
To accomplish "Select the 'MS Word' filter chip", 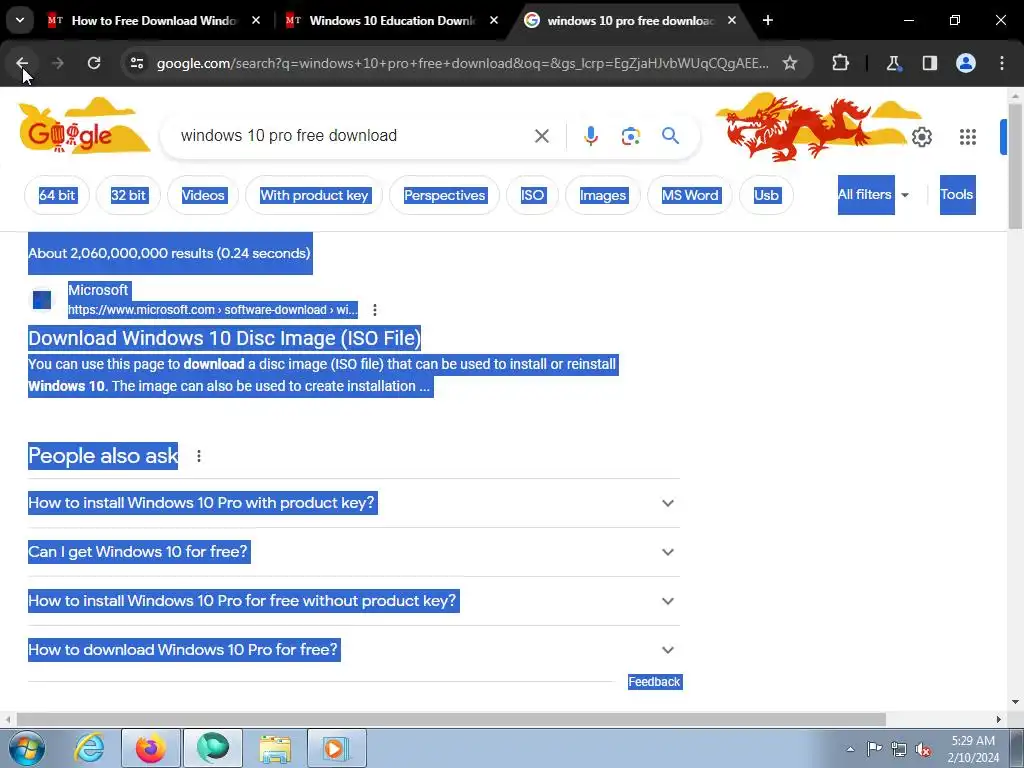I will click(x=690, y=195).
